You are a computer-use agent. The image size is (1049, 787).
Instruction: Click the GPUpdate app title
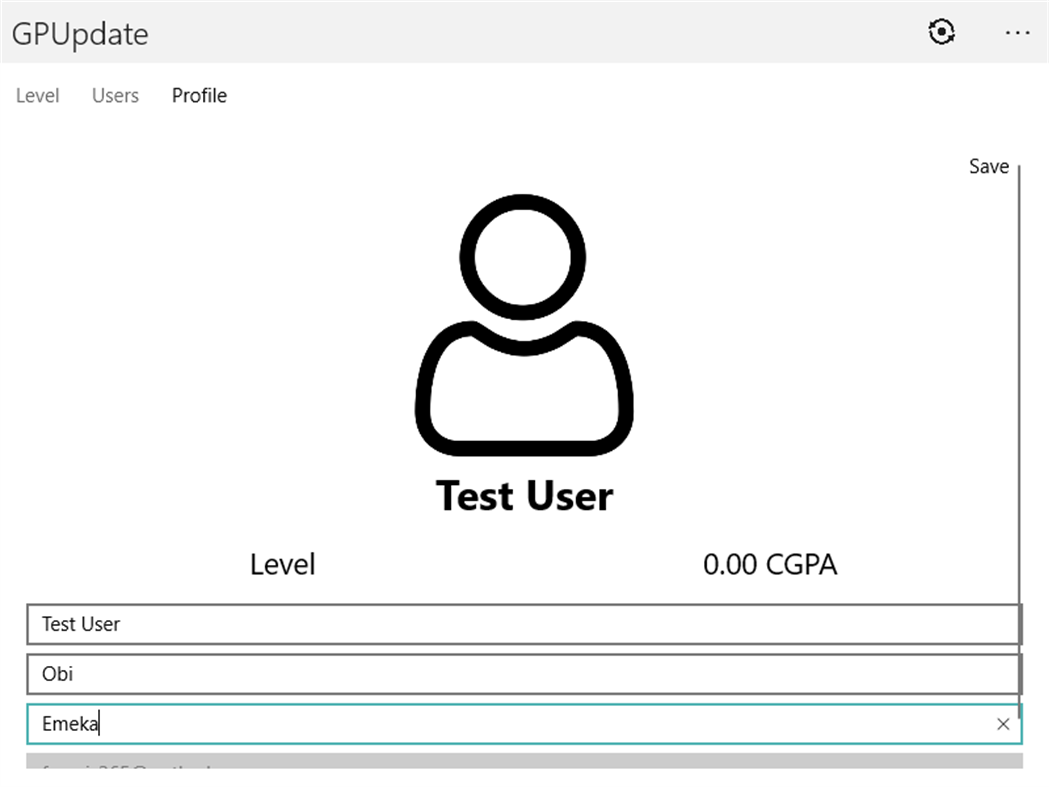79,33
